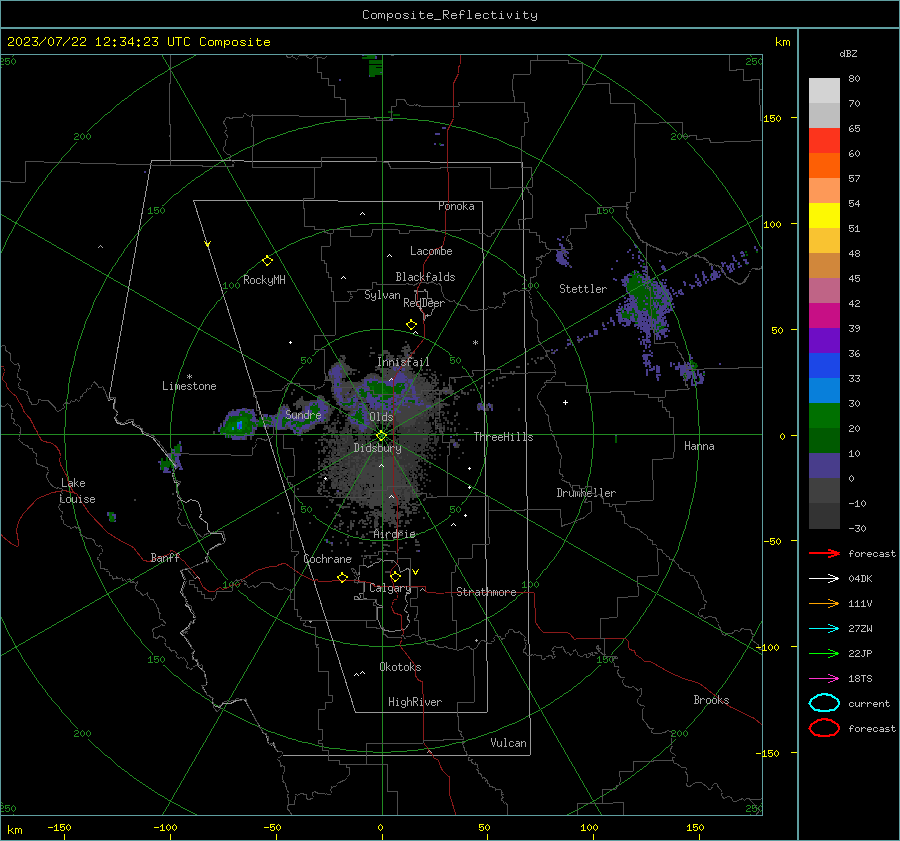Click the green echo band above Olds
Screen dimensions: 900x841
click(383, 389)
